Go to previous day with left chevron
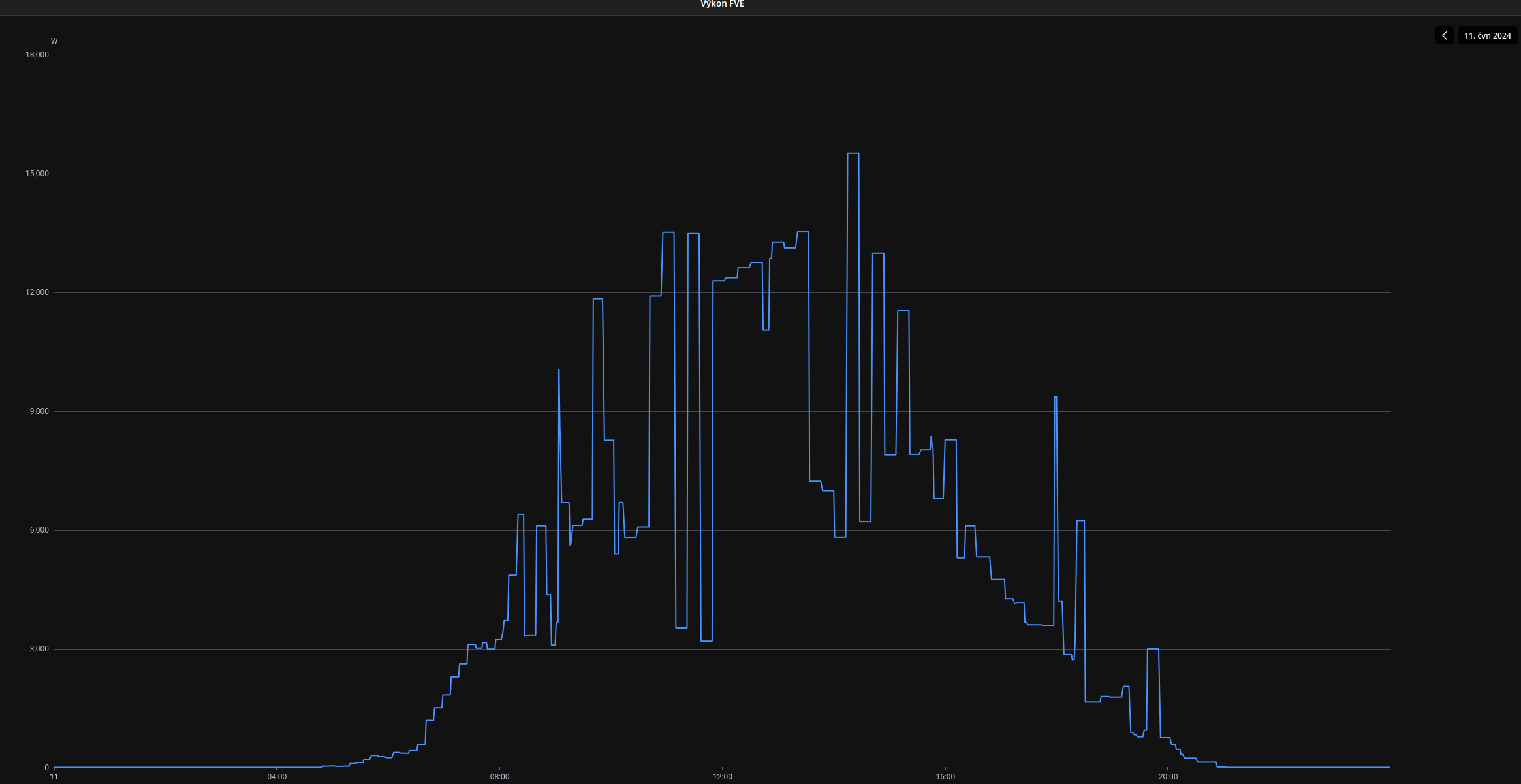Image resolution: width=1521 pixels, height=784 pixels. [1444, 36]
